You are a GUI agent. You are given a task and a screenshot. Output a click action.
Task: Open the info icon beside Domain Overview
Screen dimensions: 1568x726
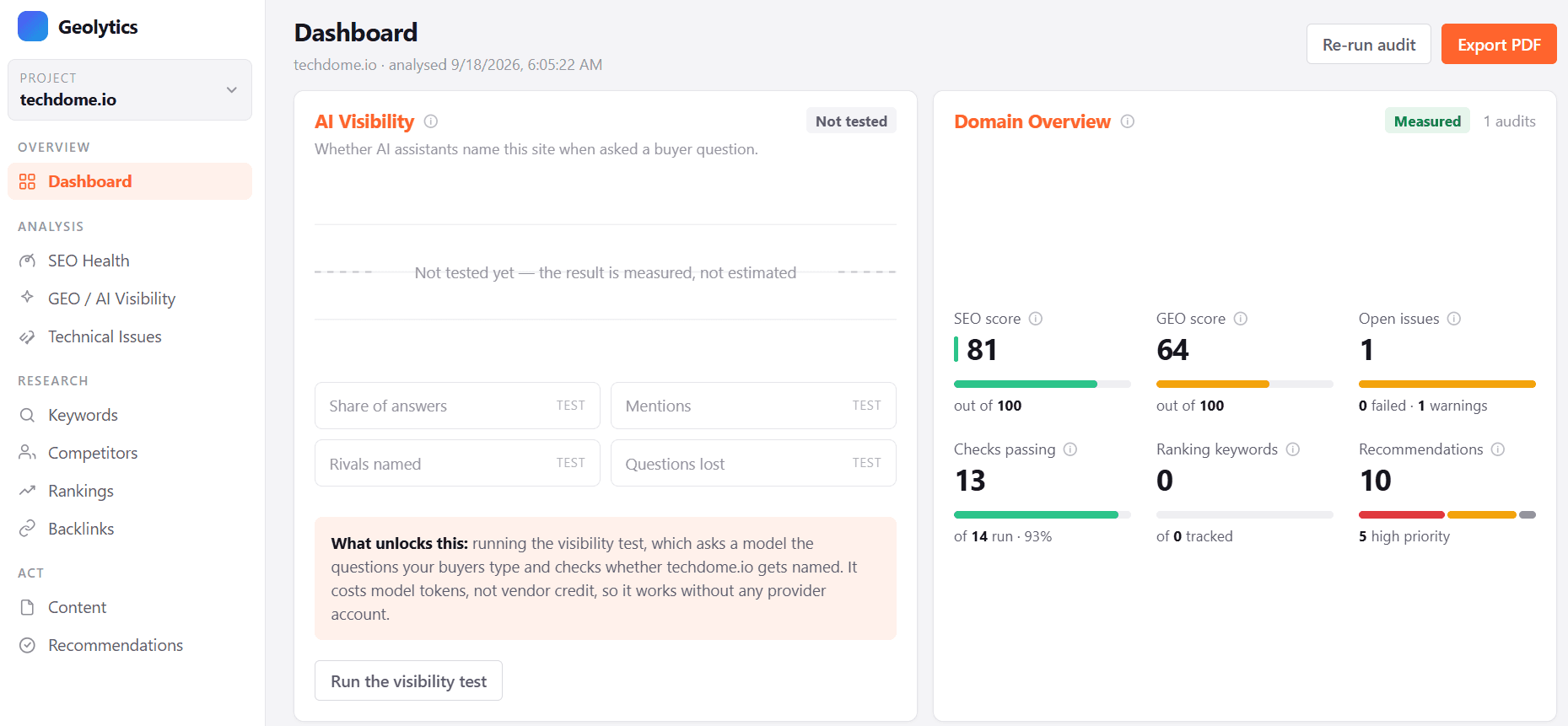tap(1128, 121)
